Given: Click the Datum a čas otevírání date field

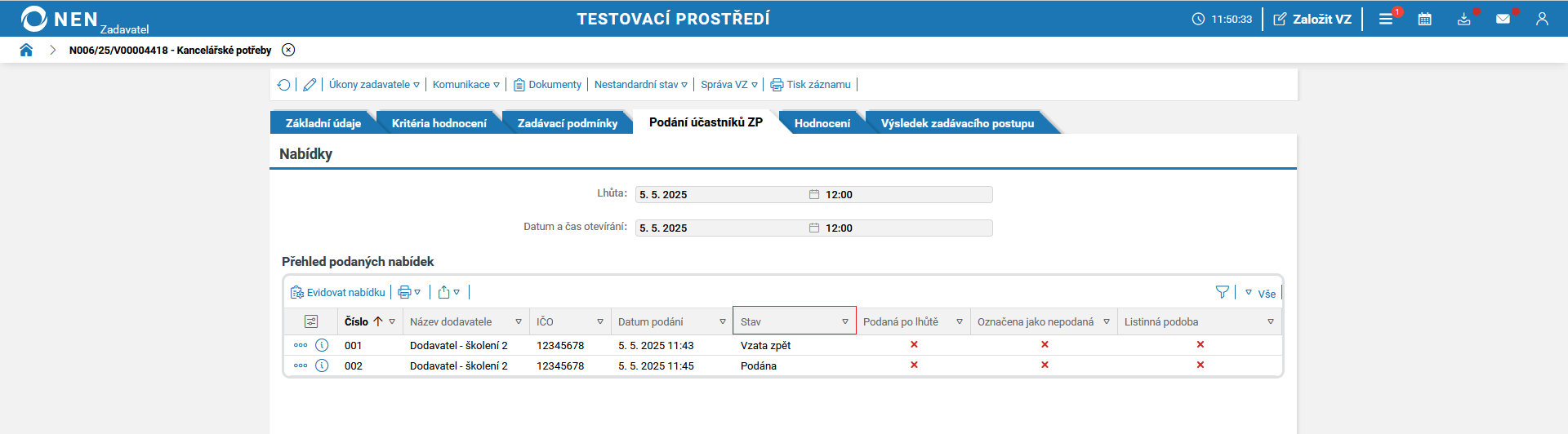Looking at the screenshot, I should 722,228.
